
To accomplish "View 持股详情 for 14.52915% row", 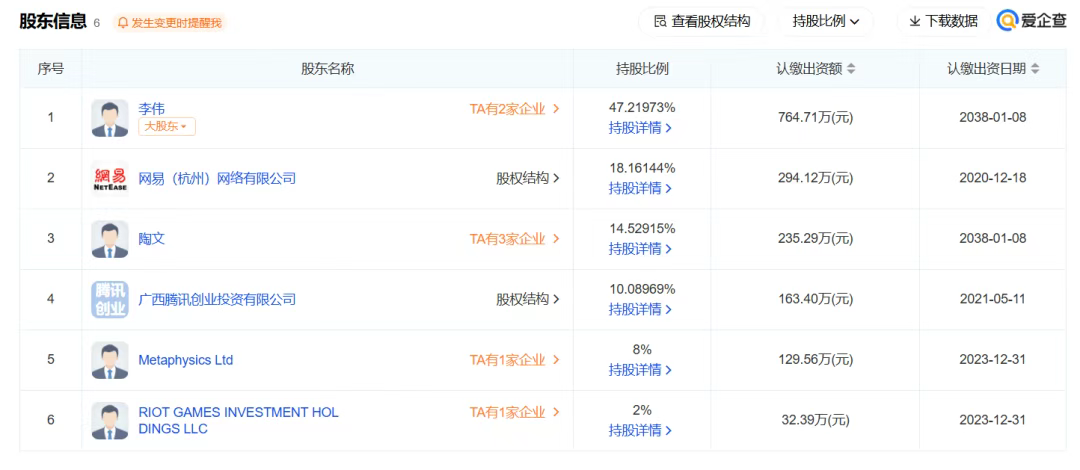I will (x=641, y=249).
